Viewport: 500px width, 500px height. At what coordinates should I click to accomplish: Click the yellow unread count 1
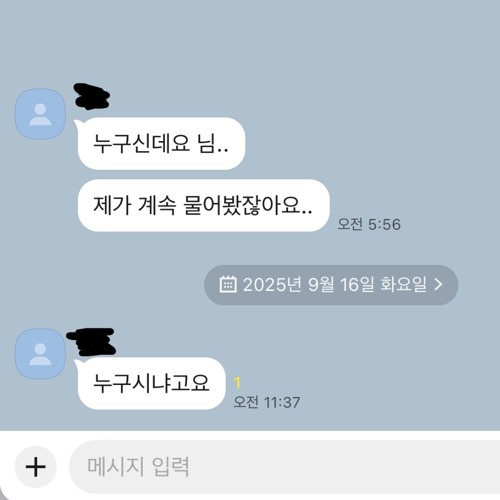tap(237, 383)
